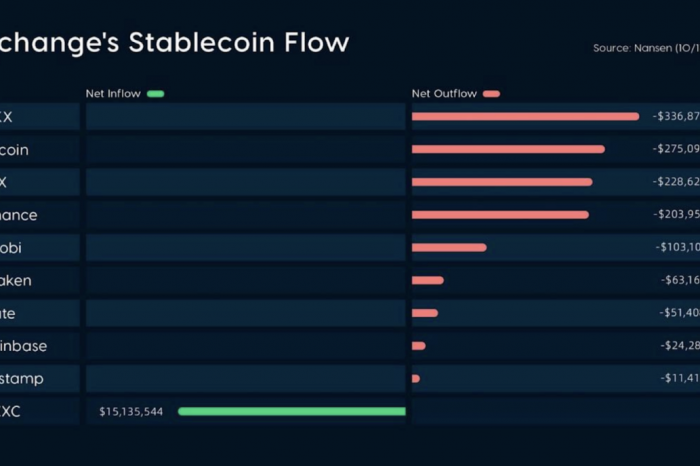Click the red outflow bar valued -$203,95

pyautogui.click(x=500, y=215)
